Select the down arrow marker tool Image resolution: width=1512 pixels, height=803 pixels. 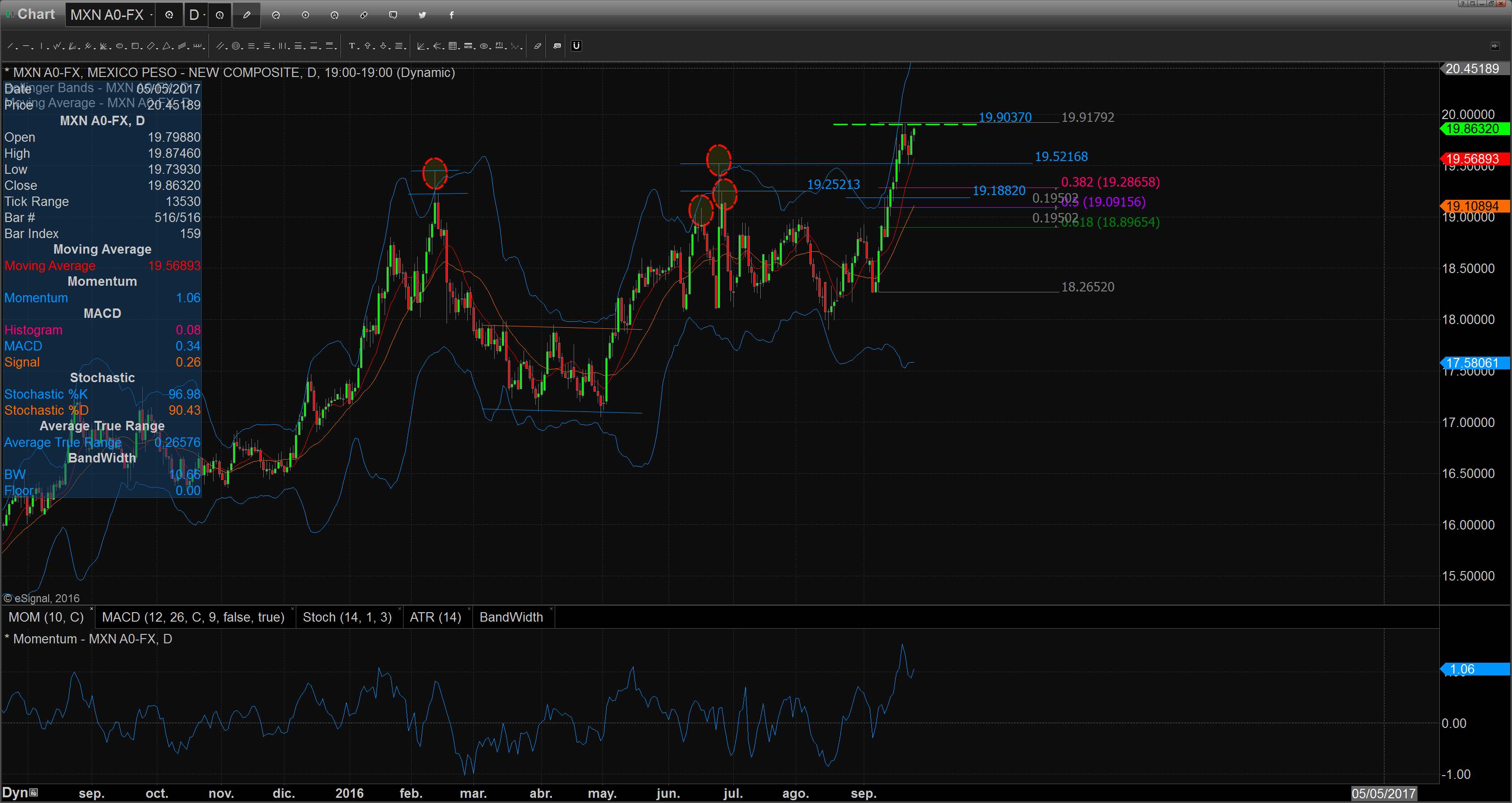[383, 46]
